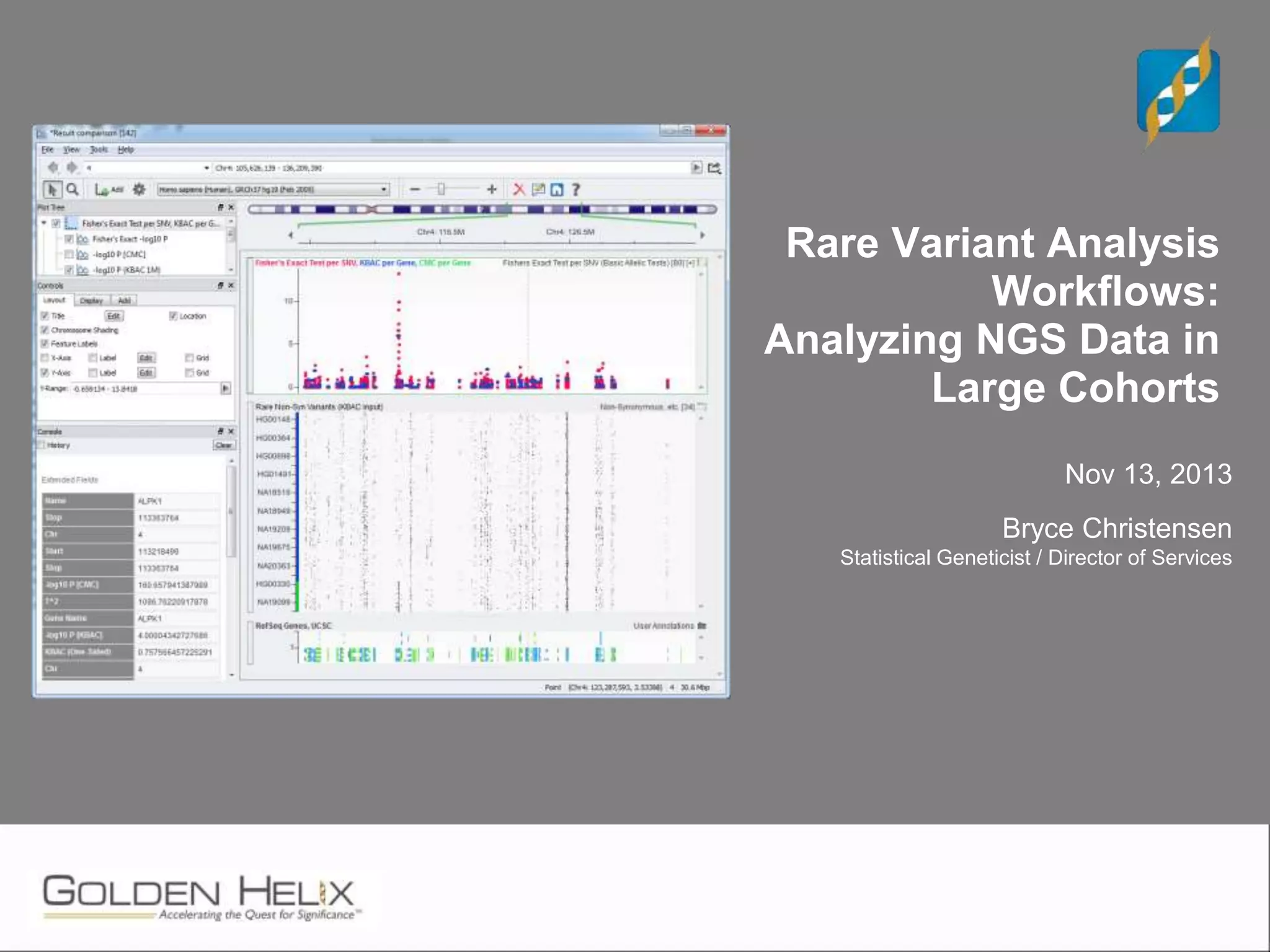This screenshot has height=952, width=1270.
Task: Click the zoom out minus icon
Action: [415, 190]
